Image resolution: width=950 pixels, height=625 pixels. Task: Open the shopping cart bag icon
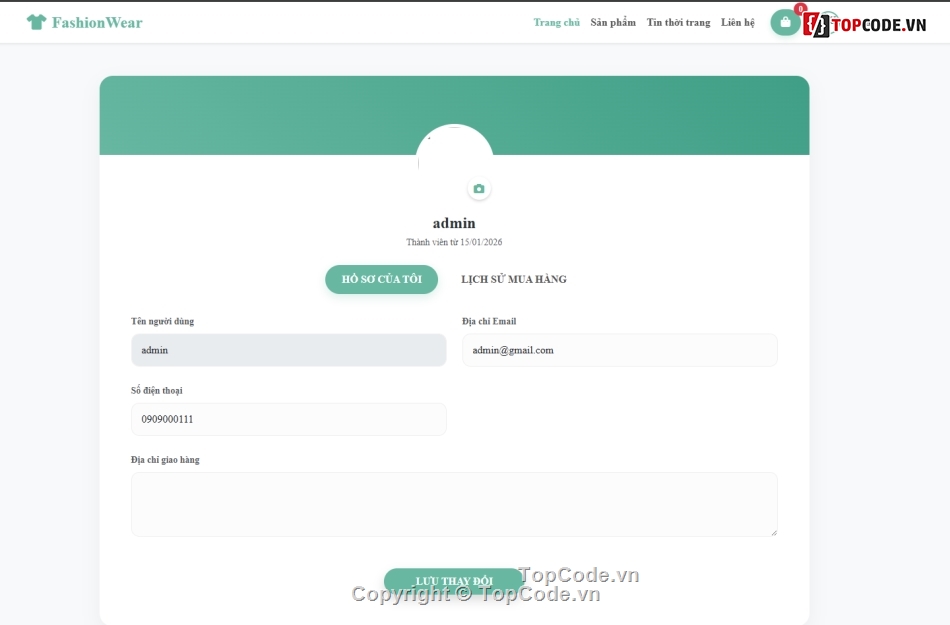click(785, 22)
